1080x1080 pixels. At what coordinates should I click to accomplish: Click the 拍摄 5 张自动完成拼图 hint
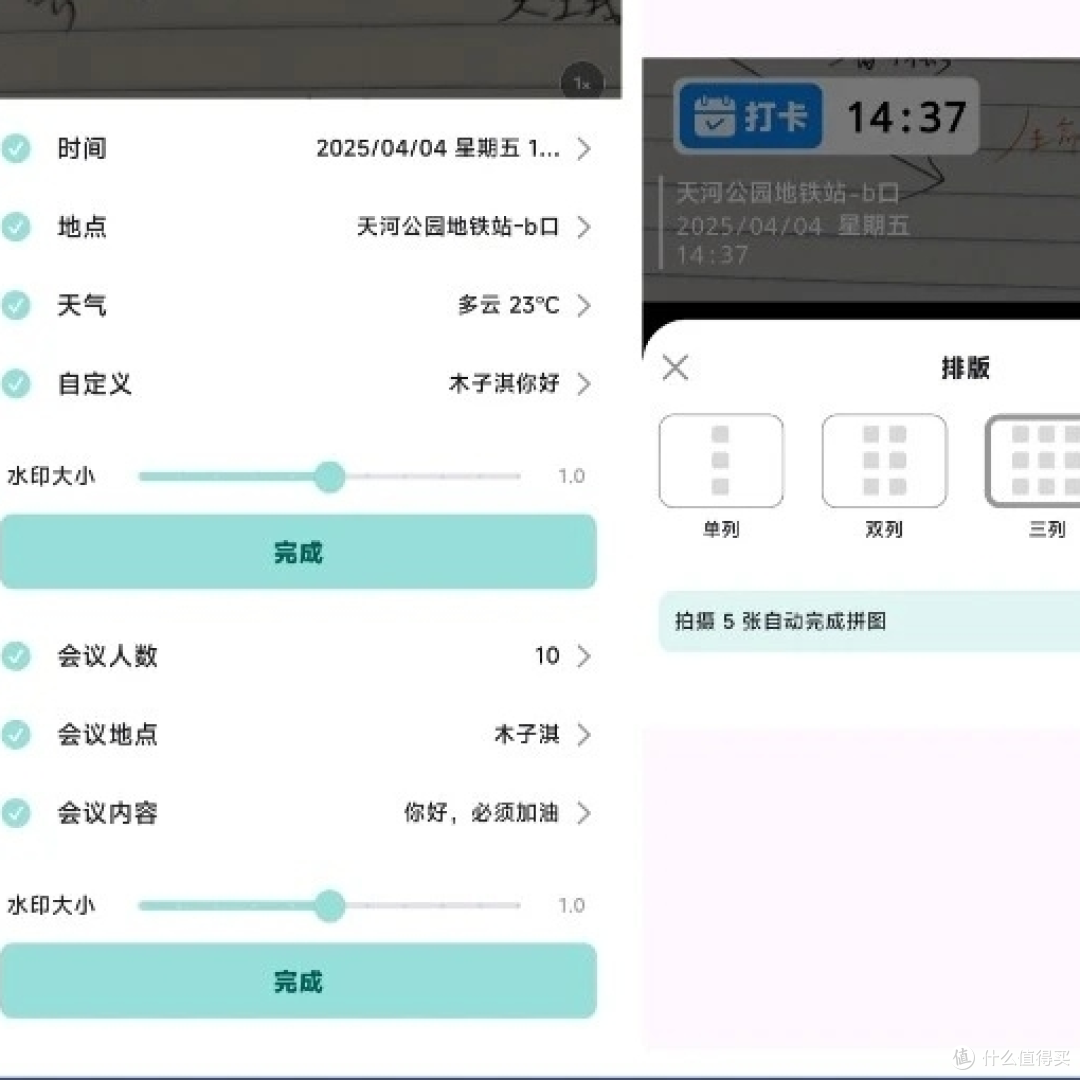[780, 621]
